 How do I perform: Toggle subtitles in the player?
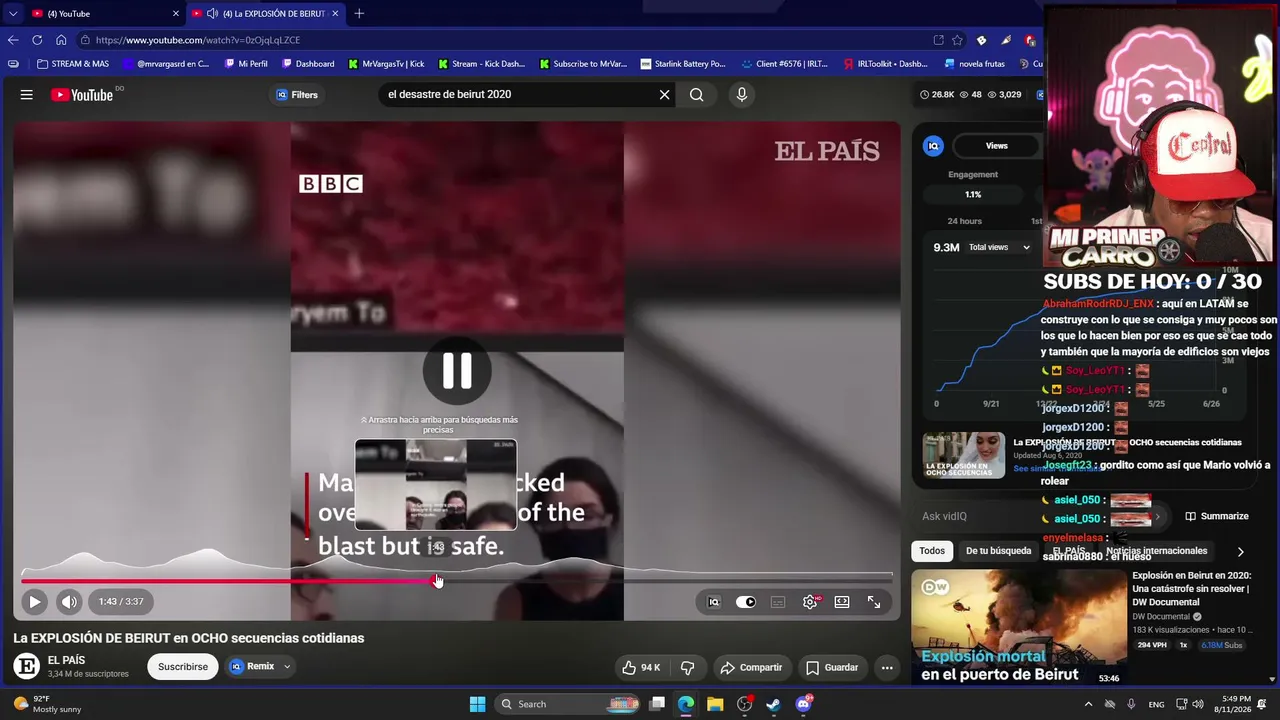(x=778, y=602)
